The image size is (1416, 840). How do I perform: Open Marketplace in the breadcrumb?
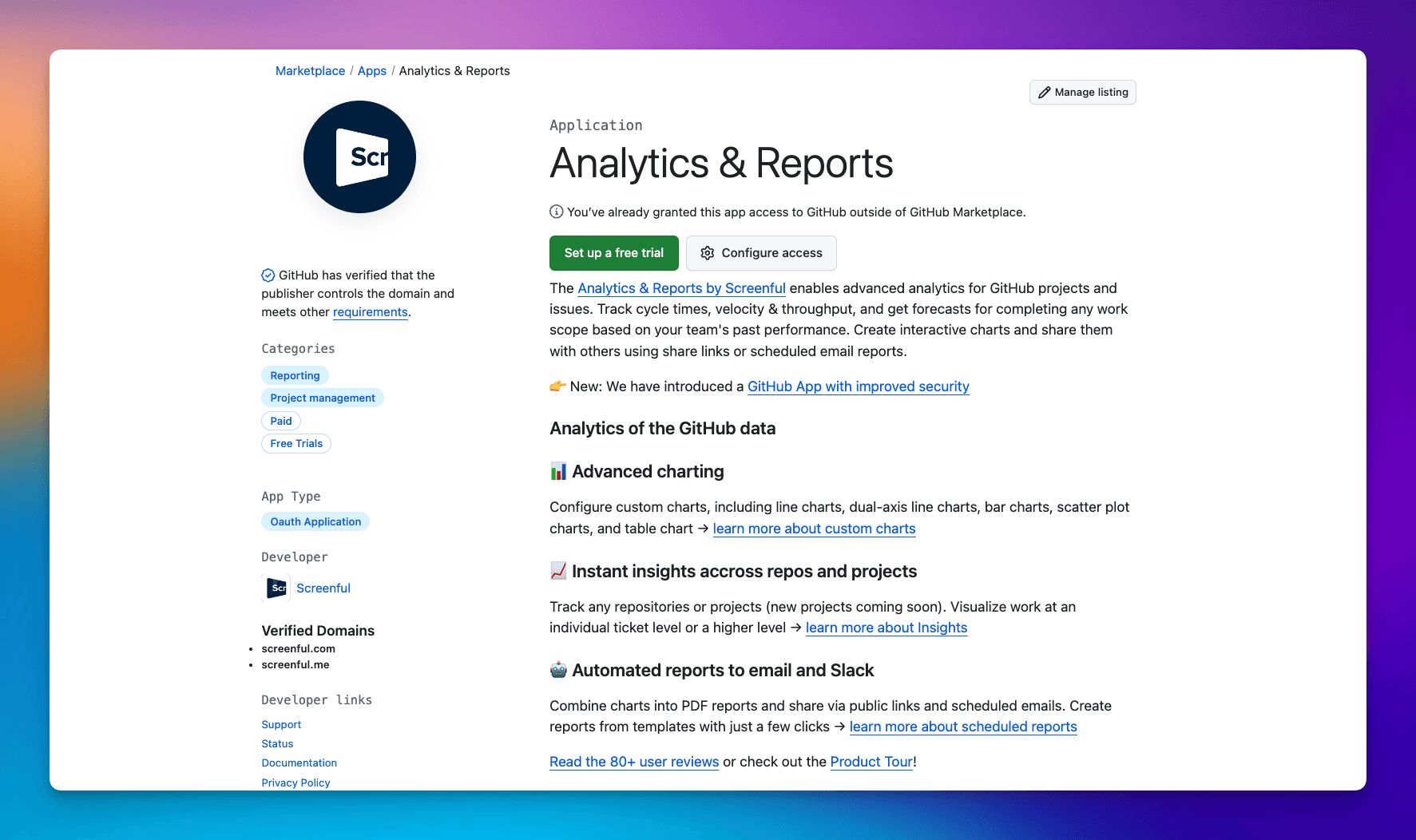[x=311, y=71]
